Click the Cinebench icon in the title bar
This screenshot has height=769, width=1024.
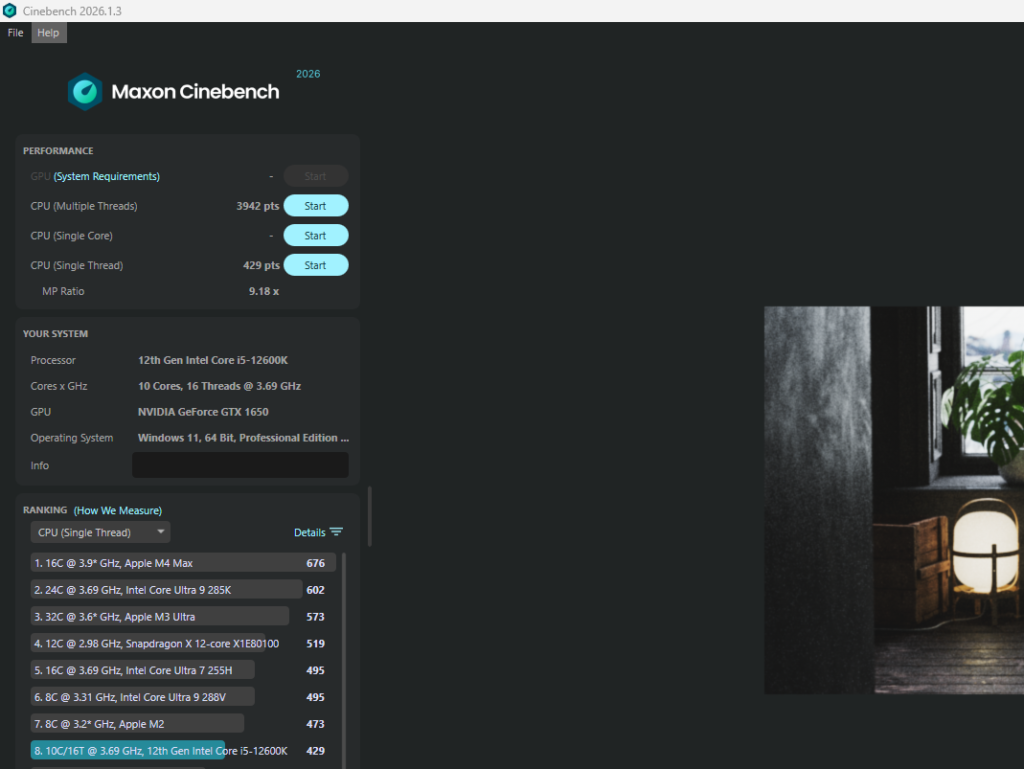pyautogui.click(x=10, y=10)
